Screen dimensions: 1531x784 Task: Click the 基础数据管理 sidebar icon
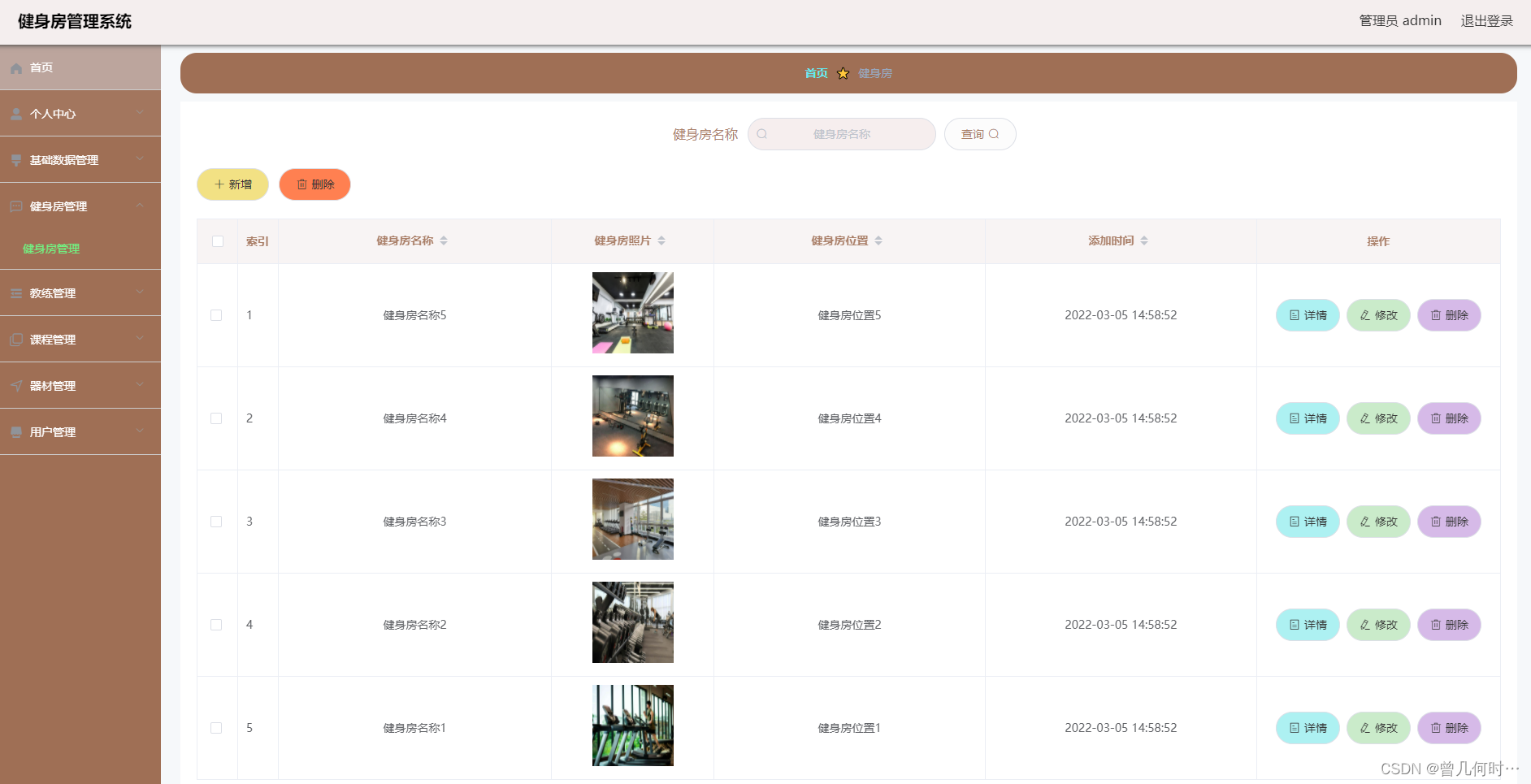(x=16, y=159)
